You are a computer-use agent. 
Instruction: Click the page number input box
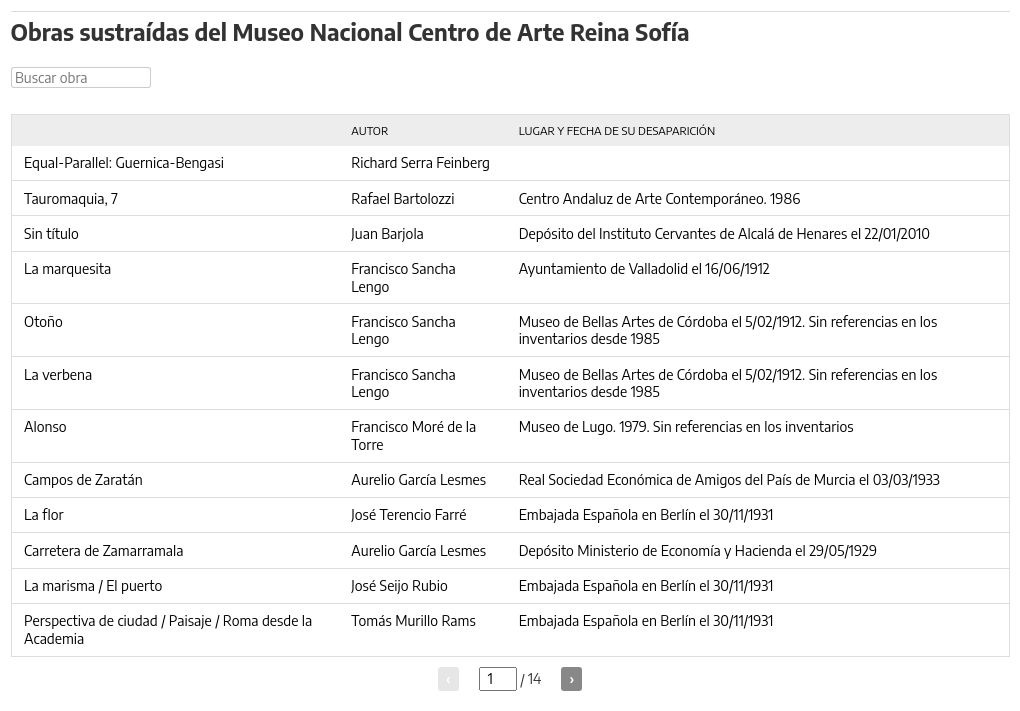498,679
